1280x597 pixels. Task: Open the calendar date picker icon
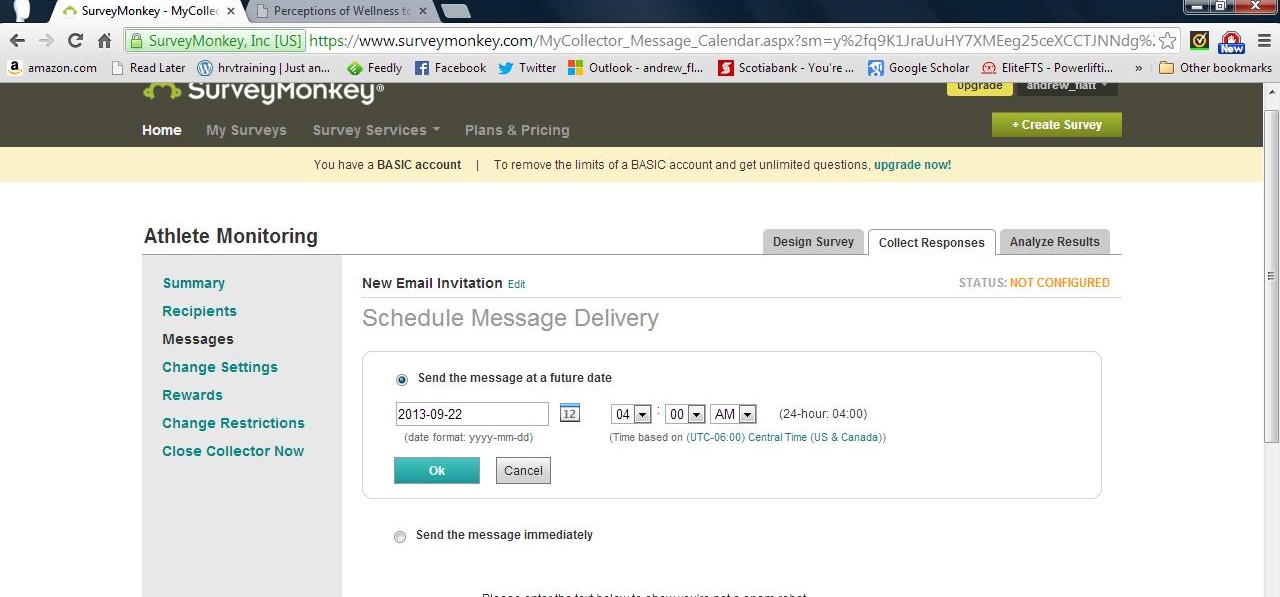(x=569, y=413)
